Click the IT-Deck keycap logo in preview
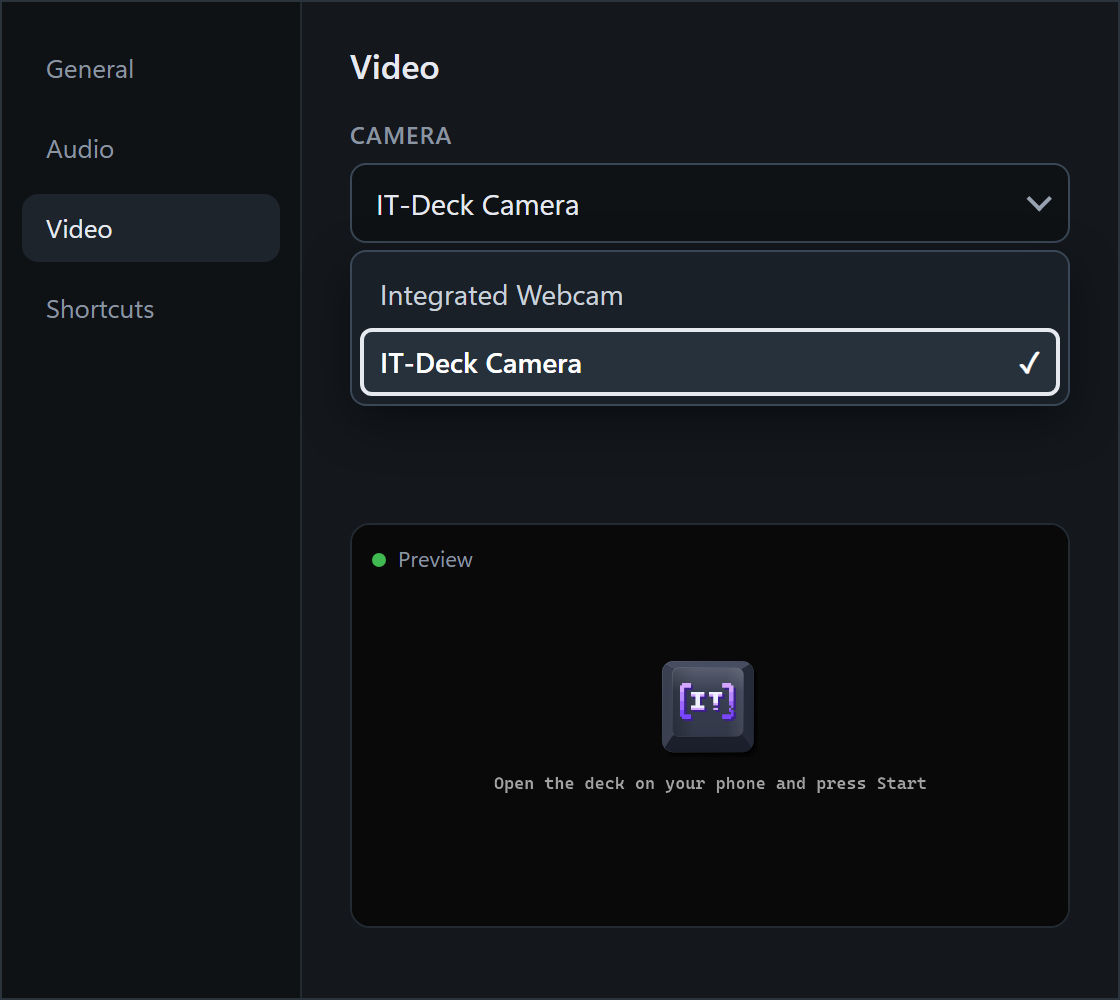The width and height of the screenshot is (1120, 1000). point(707,706)
